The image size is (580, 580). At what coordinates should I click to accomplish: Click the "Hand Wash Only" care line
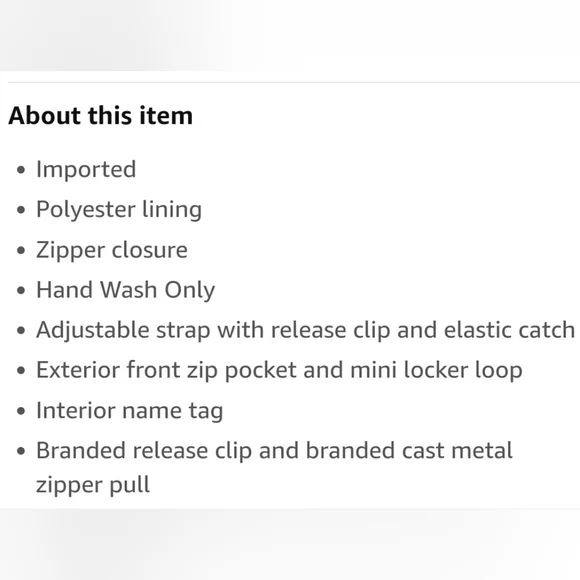pos(125,290)
